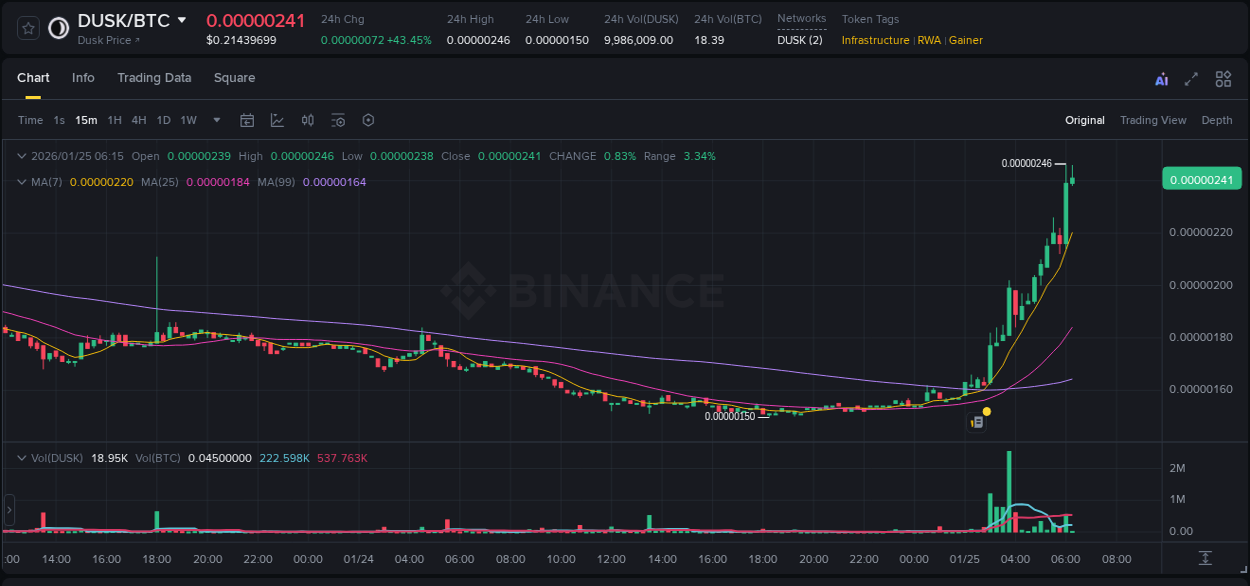
Task: Open the chart settings gear icon
Action: (368, 120)
